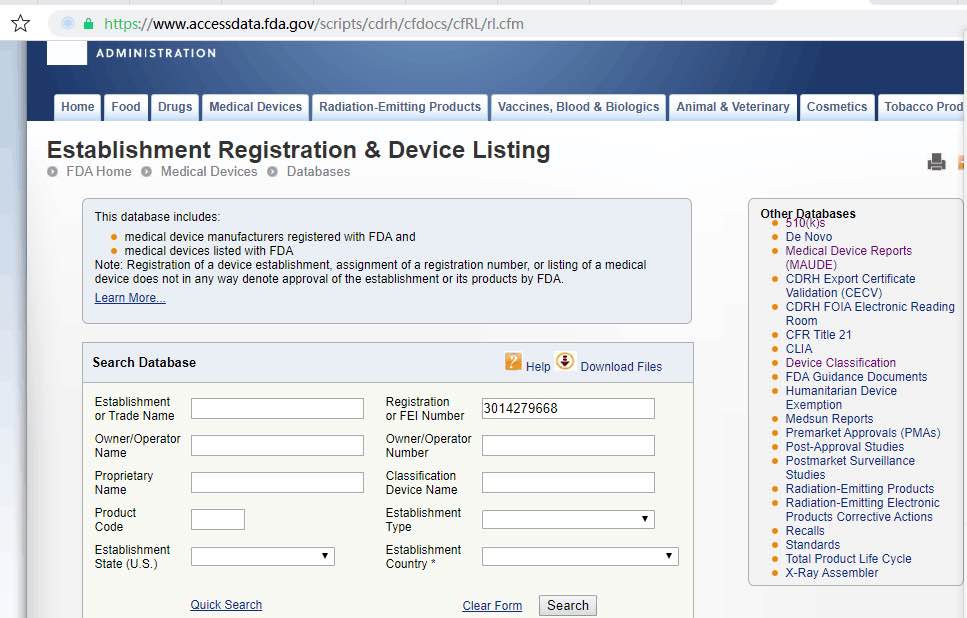Click the Learn More link
This screenshot has height=618, width=967.
pyautogui.click(x=130, y=298)
